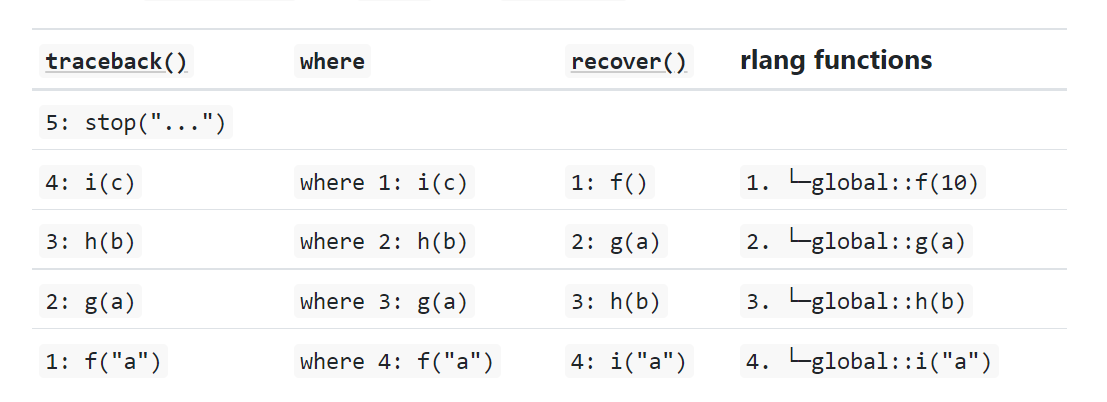This screenshot has width=1107, height=402.
Task: Click the 'where 3: g(a)' cell
Action: click(x=383, y=301)
